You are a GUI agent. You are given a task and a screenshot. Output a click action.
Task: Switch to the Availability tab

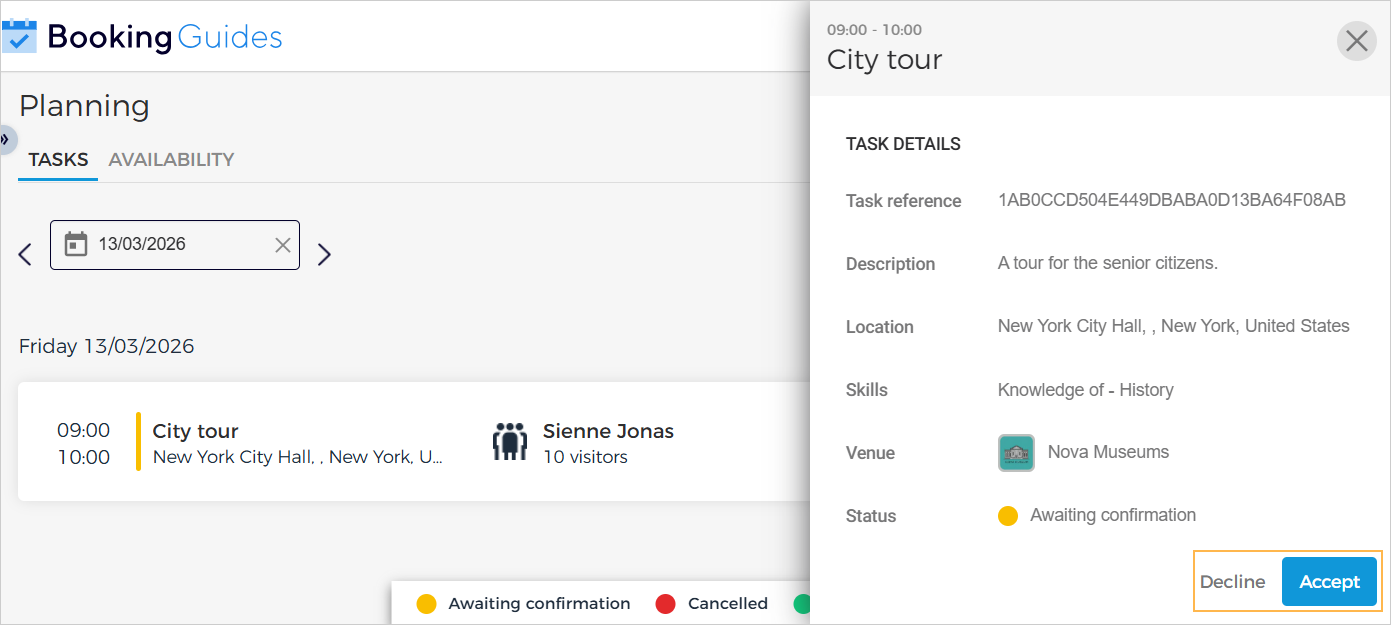[171, 160]
